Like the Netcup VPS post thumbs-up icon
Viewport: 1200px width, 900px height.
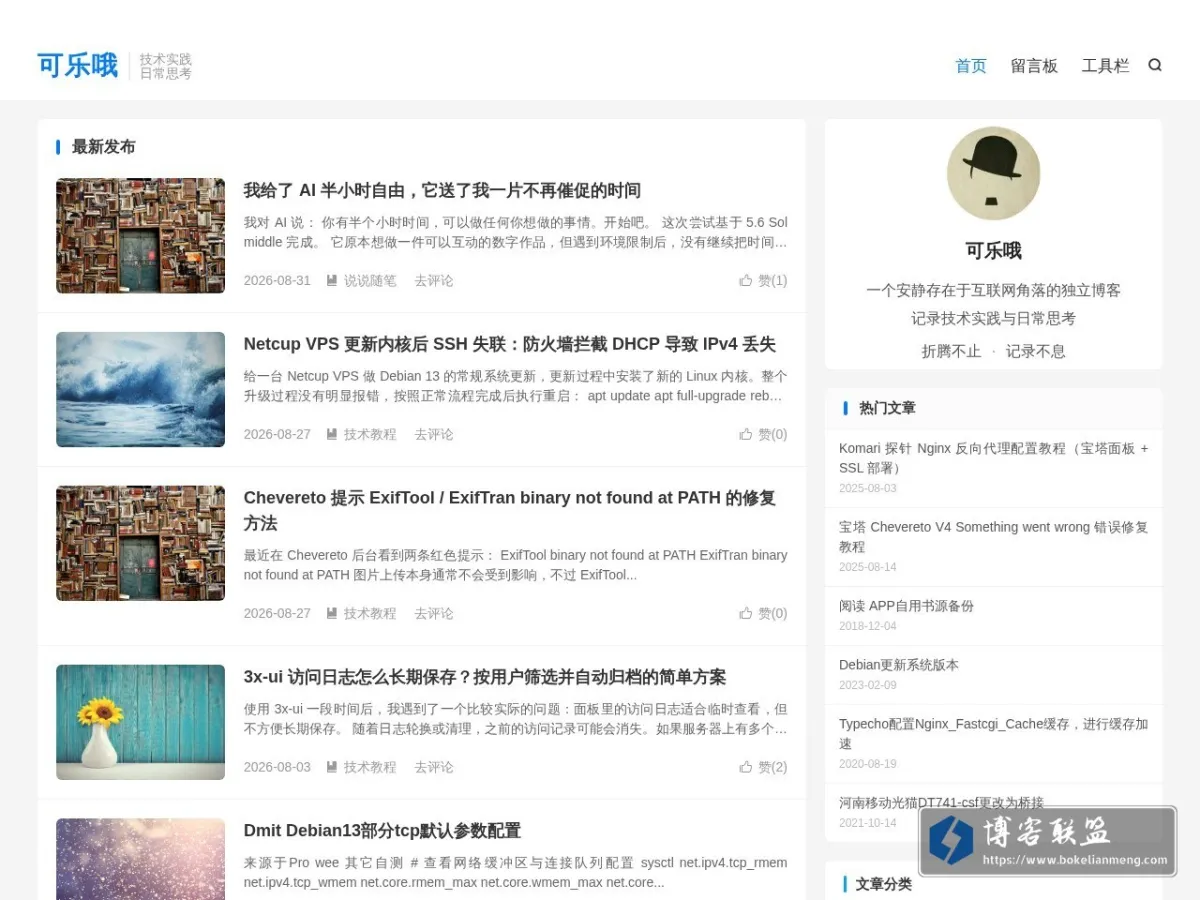[x=746, y=434]
